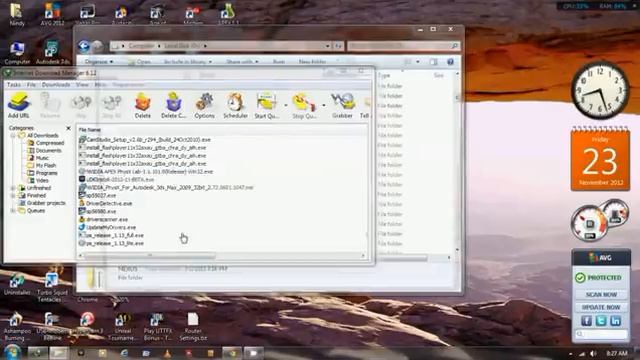Viewport: 640px width, 360px height.
Task: Click Internet Explorer icon on taskbar
Action: coord(124,353)
